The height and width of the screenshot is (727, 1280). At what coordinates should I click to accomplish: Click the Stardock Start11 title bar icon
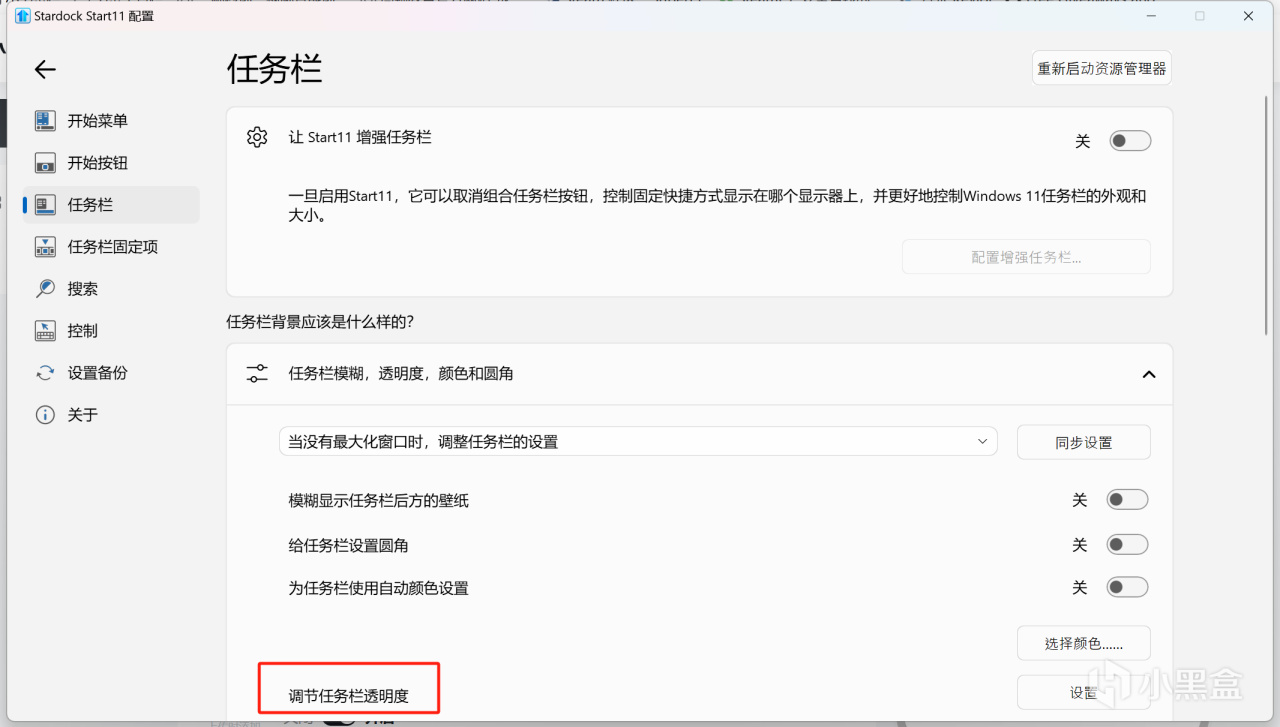pos(22,16)
